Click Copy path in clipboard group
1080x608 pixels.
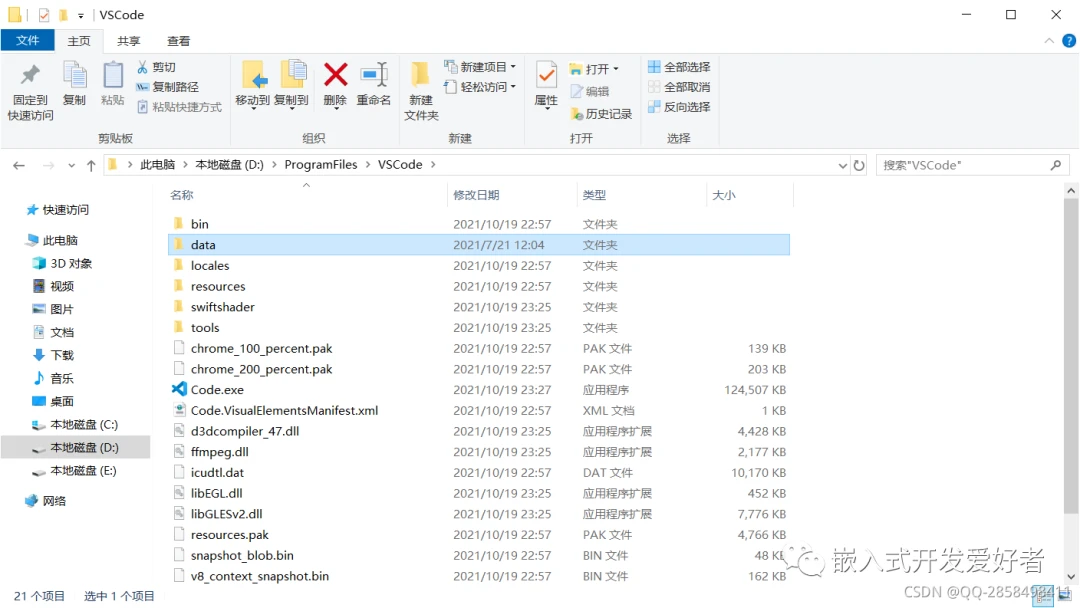coord(167,87)
